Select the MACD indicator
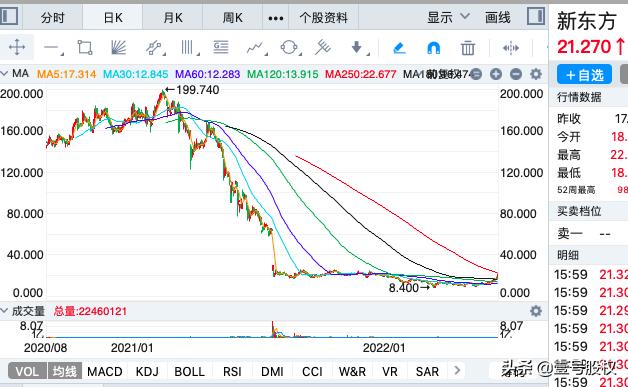The width and height of the screenshot is (628, 387). click(x=105, y=371)
